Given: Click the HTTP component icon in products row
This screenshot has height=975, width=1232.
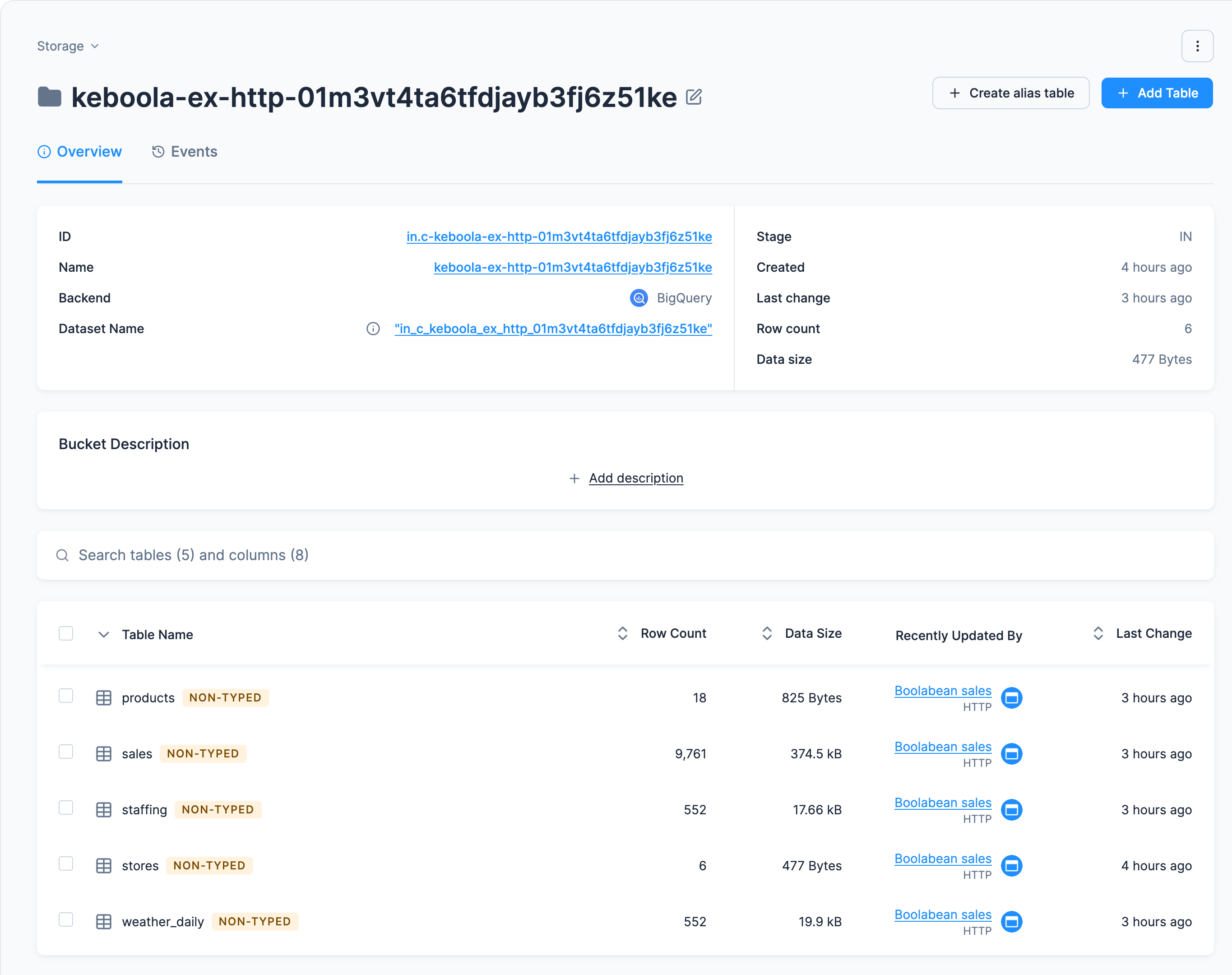Looking at the screenshot, I should [1011, 697].
